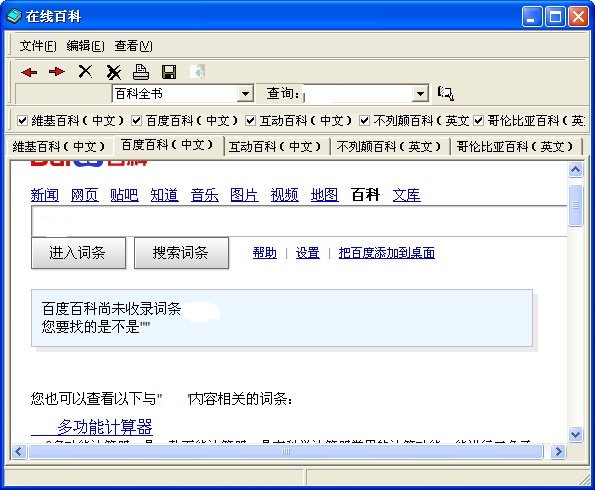595x490 pixels.
Task: Switch to the 互动百科（中文）tab
Action: coord(275,146)
